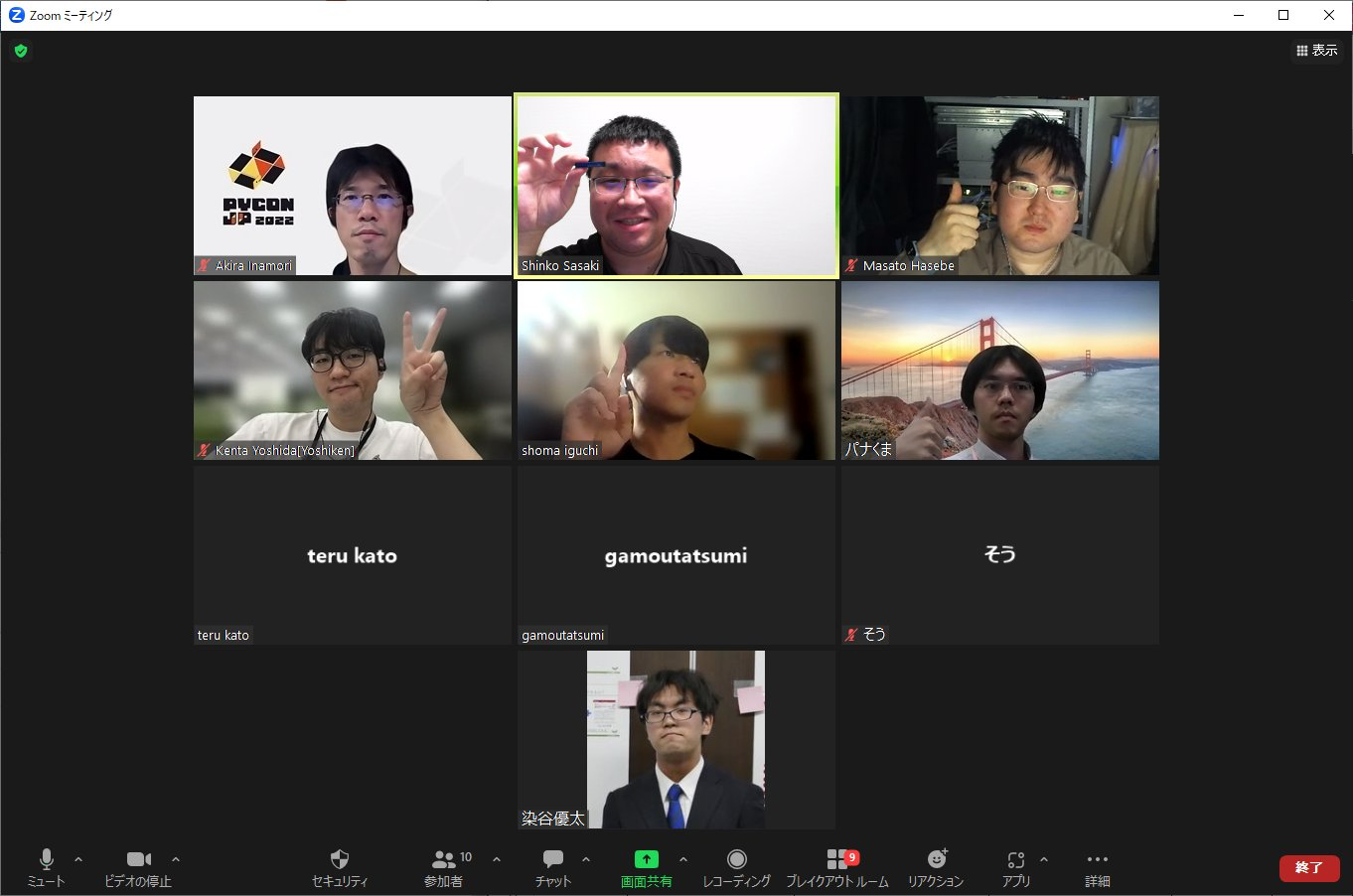Image resolution: width=1353 pixels, height=896 pixels.
Task: Click the パナくま name label
Action: click(868, 449)
